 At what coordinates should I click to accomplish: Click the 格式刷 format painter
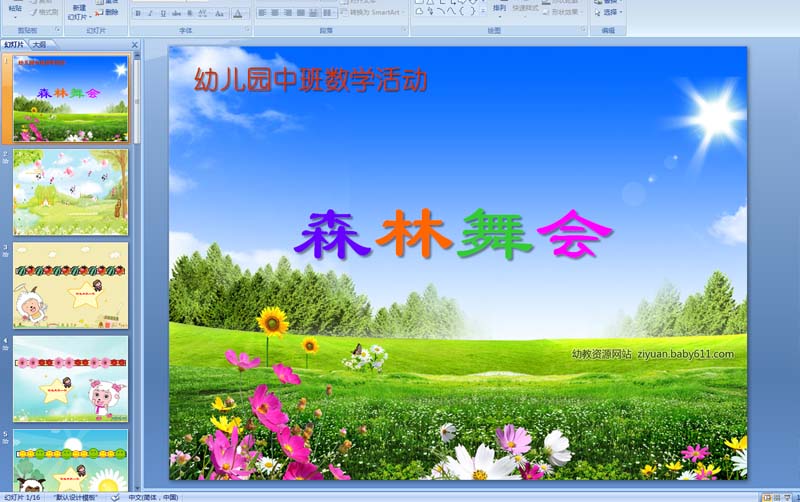coord(44,12)
